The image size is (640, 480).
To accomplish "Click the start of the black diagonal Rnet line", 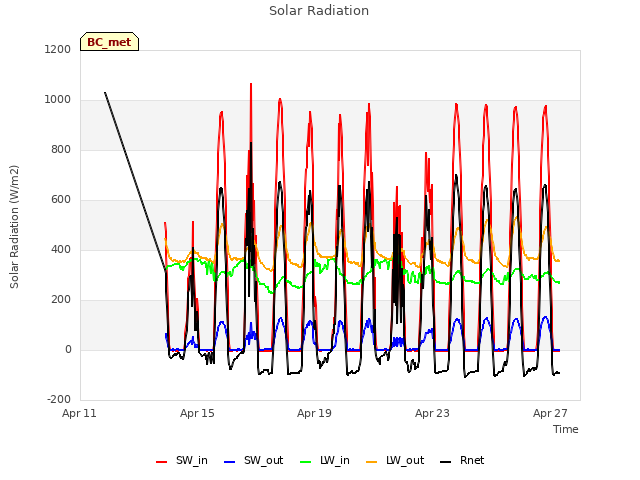I will point(105,93).
